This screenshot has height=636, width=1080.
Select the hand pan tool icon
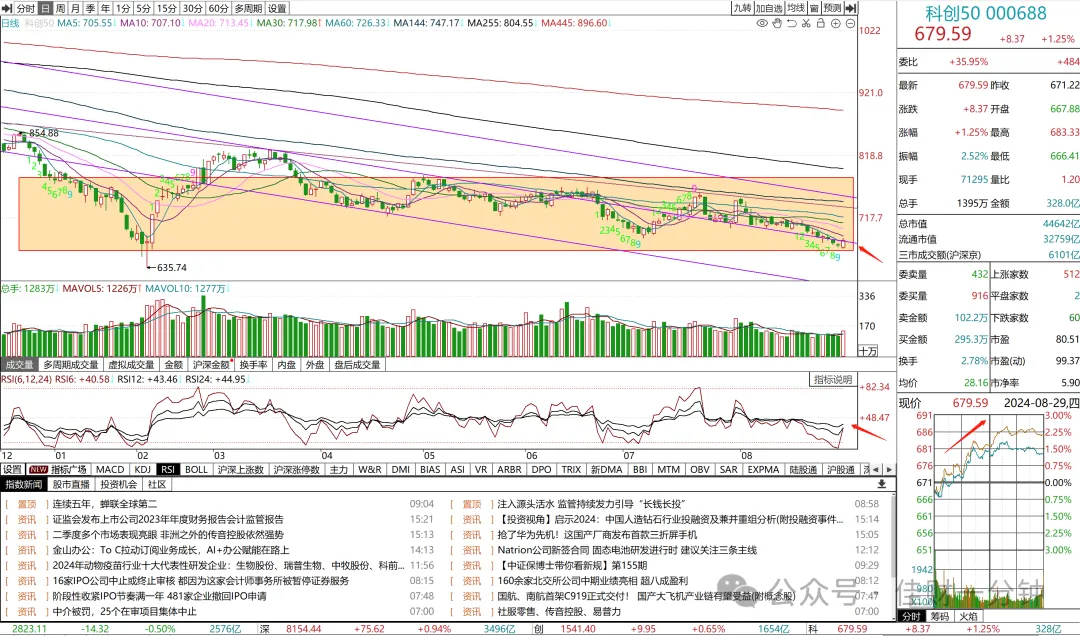tap(777, 23)
